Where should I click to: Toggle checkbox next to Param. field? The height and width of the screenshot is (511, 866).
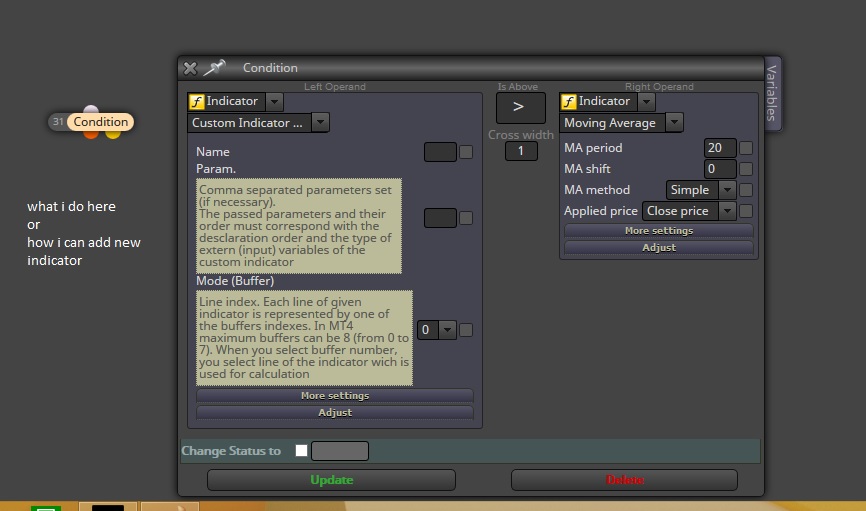[466, 218]
